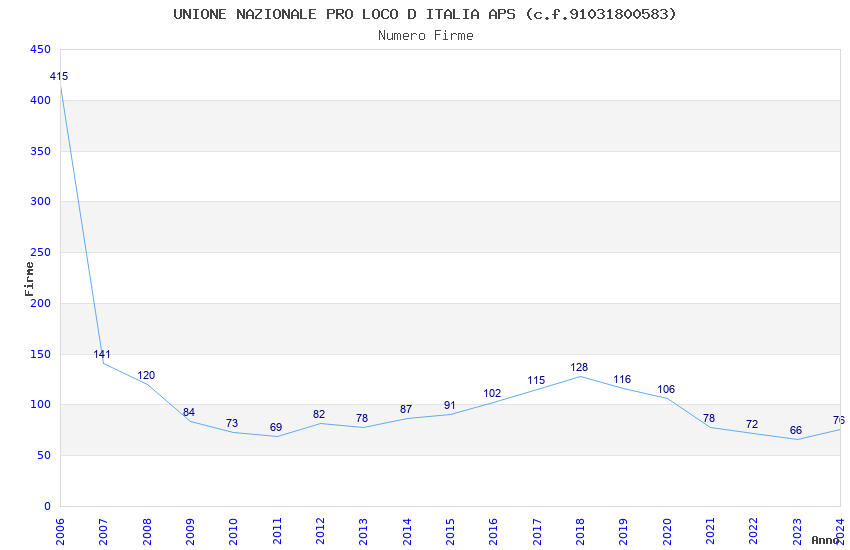Click the data label 116
The width and height of the screenshot is (850, 550).
[622, 379]
